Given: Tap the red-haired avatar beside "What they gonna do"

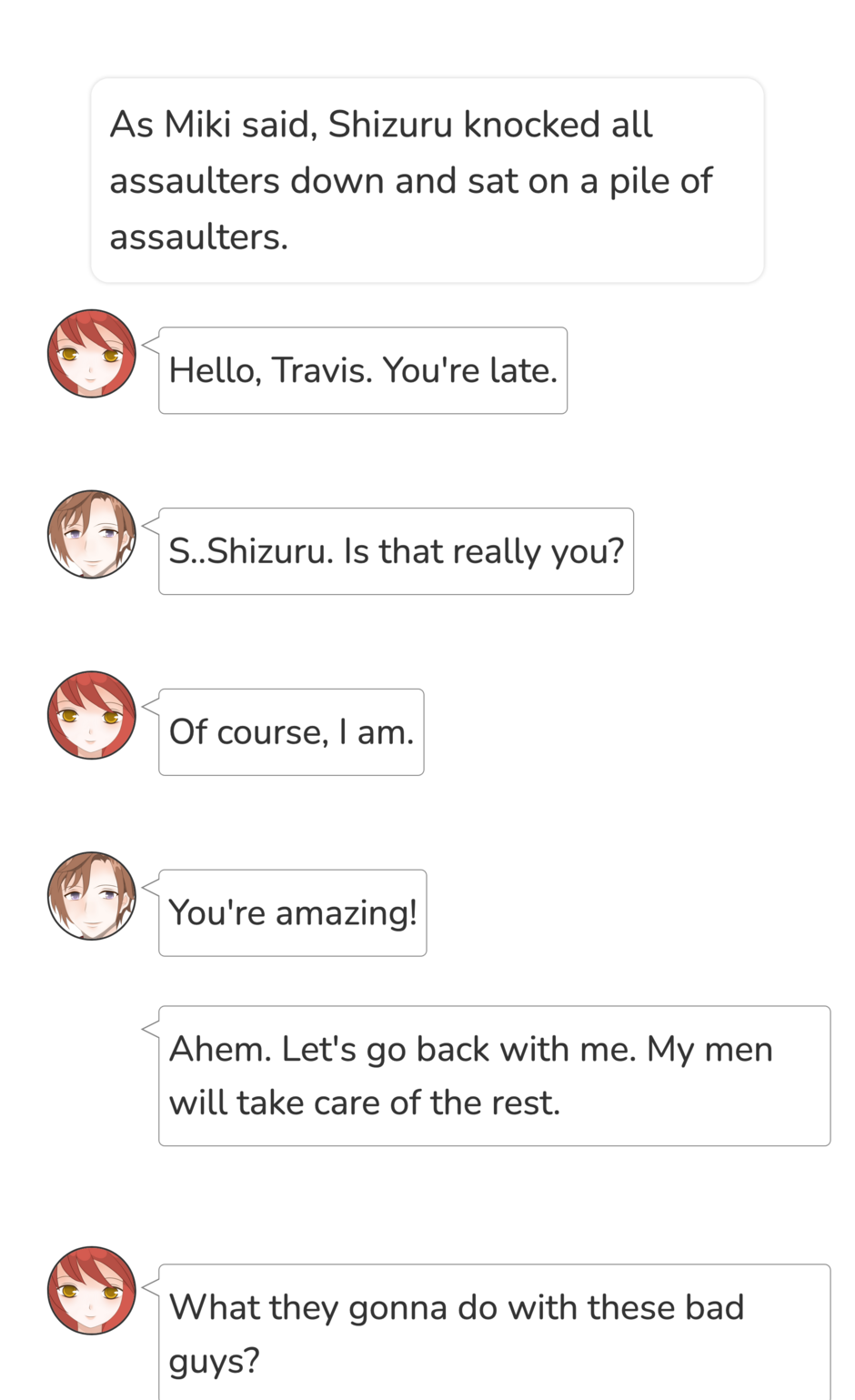Looking at the screenshot, I should click(91, 1290).
